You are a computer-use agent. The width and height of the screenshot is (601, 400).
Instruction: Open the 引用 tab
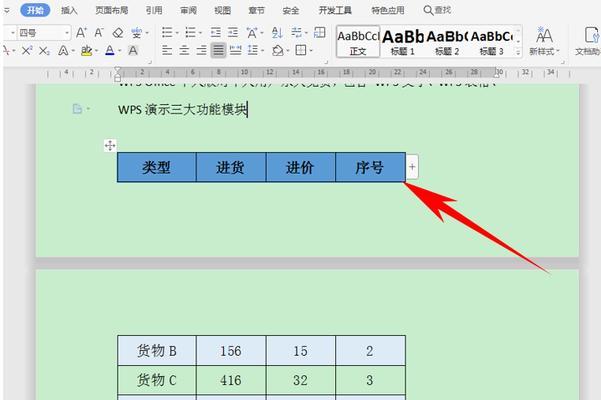[154, 10]
